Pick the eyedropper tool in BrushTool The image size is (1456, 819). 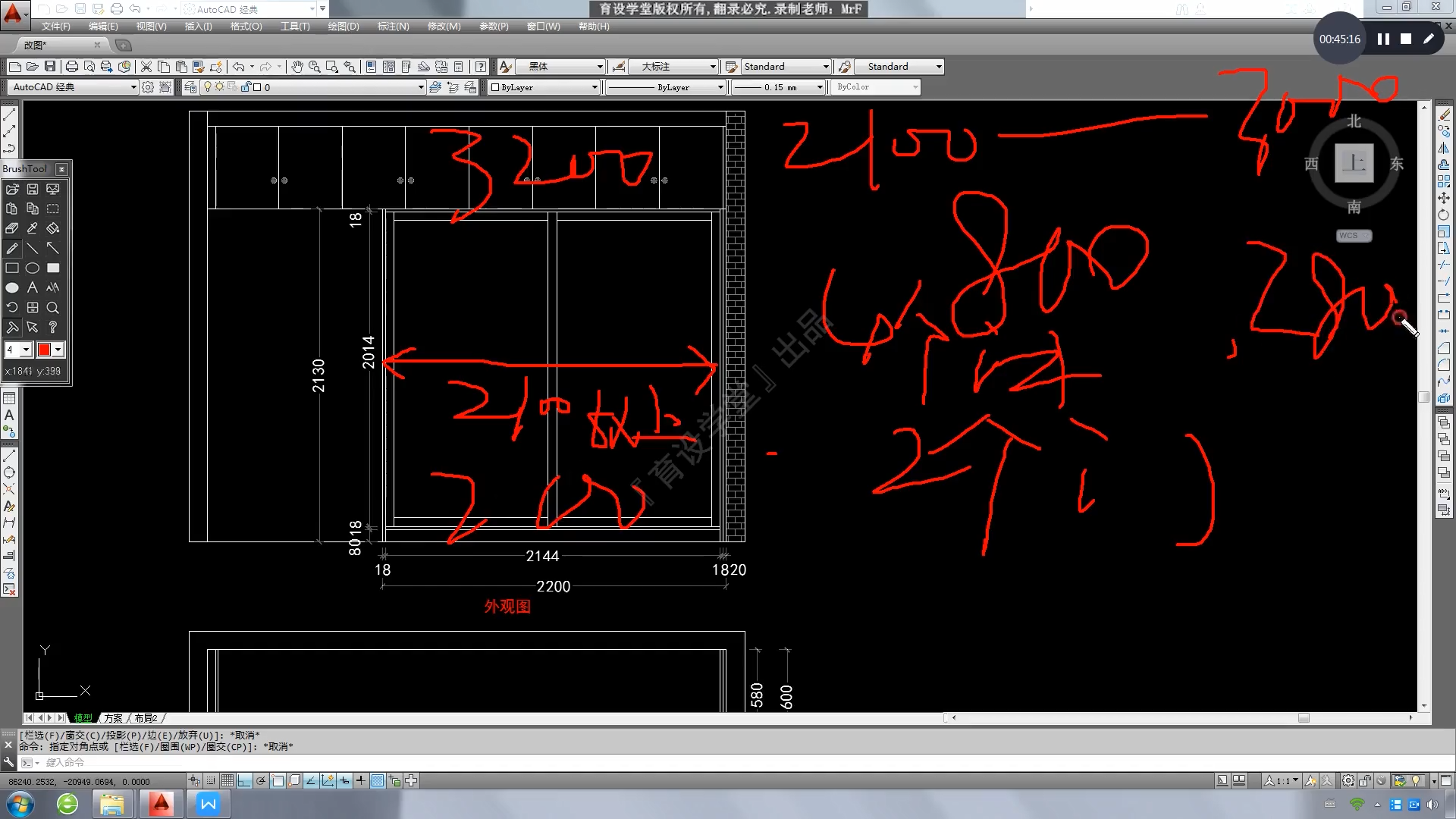(33, 228)
